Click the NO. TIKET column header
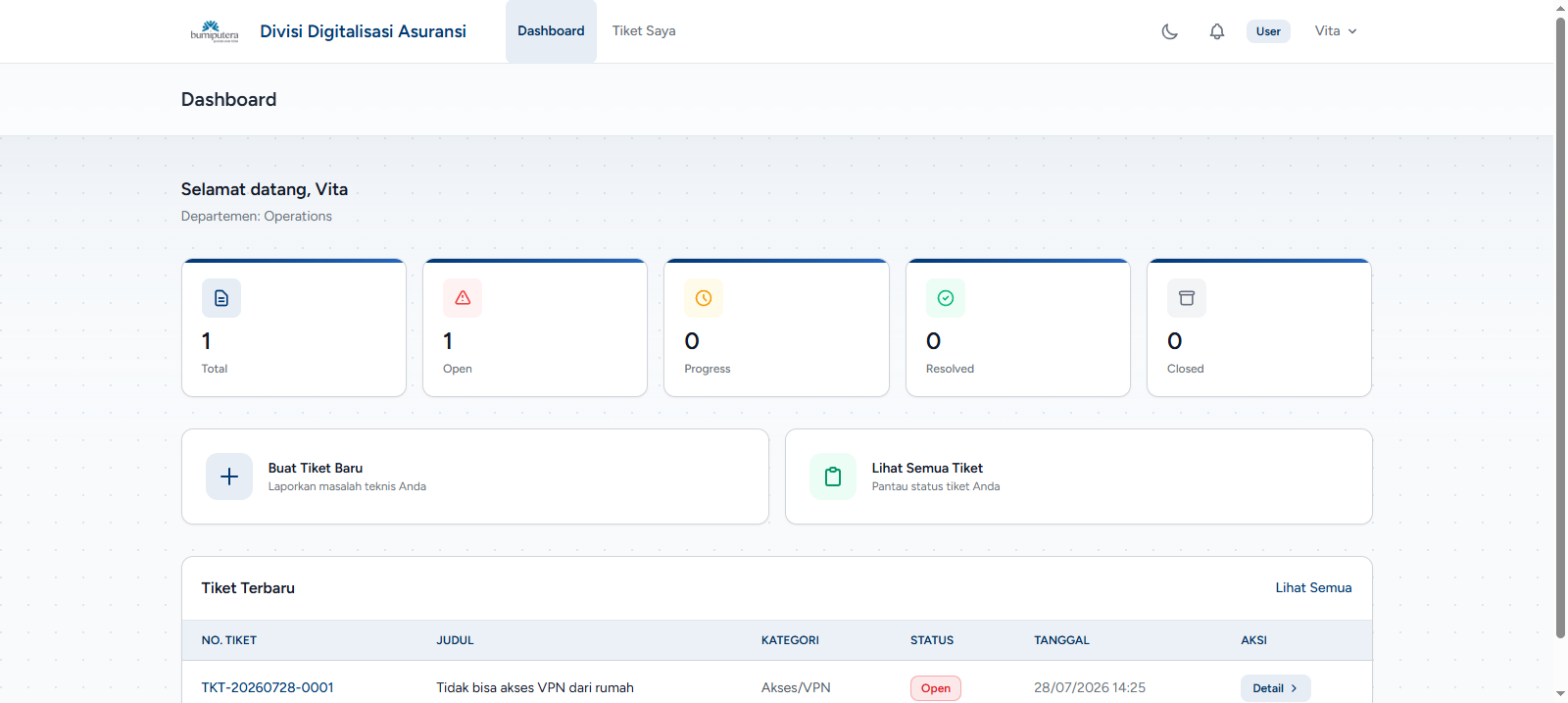This screenshot has height=703, width=1568. (x=229, y=640)
